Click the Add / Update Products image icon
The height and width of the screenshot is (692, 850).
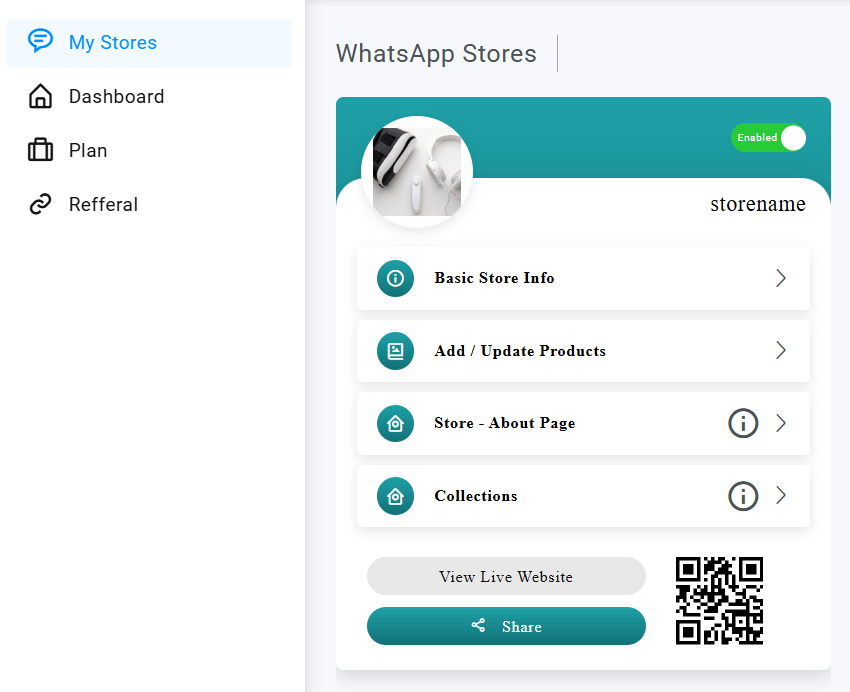coord(395,351)
